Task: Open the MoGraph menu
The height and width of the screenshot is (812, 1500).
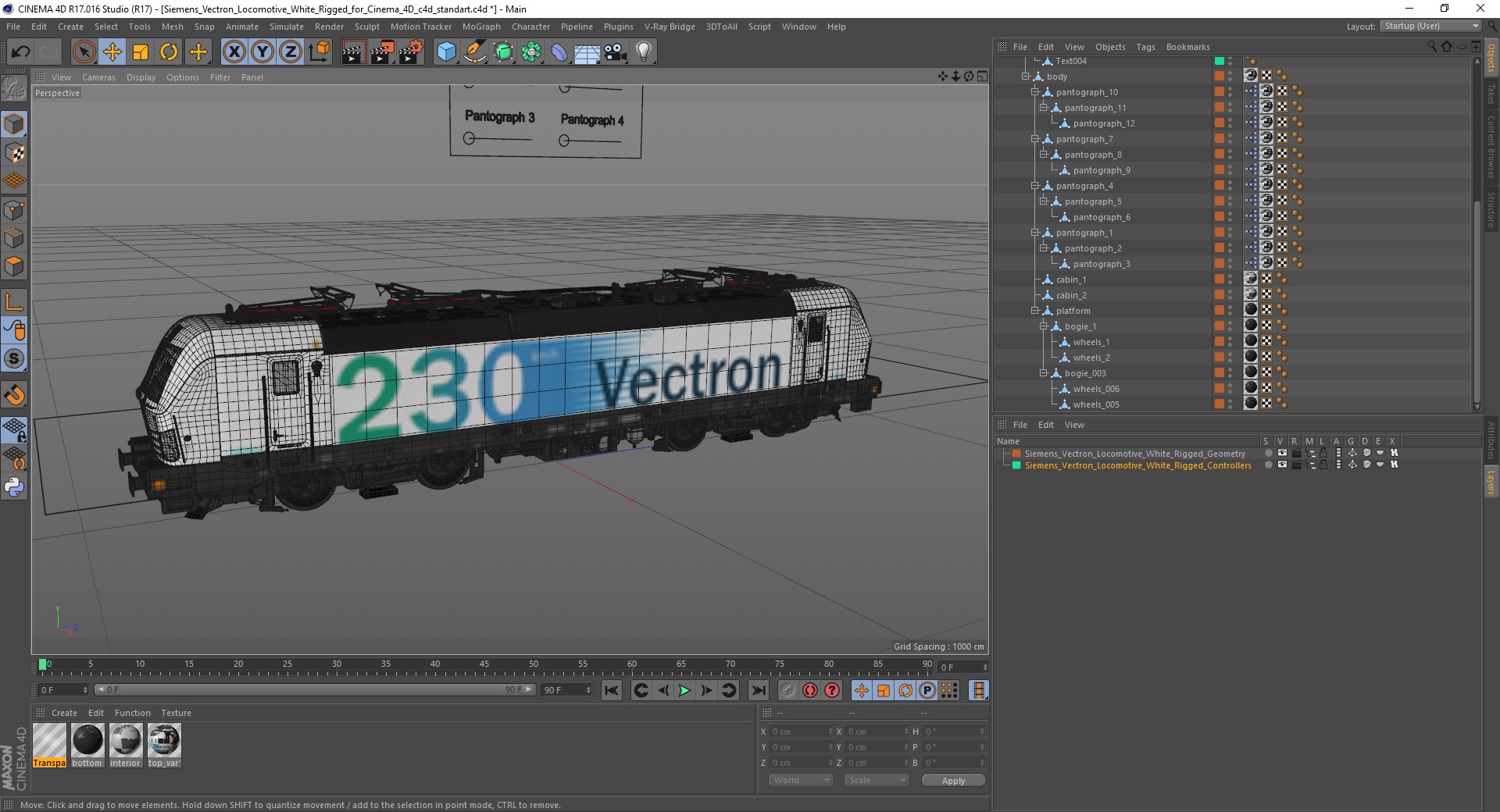Action: point(481,27)
